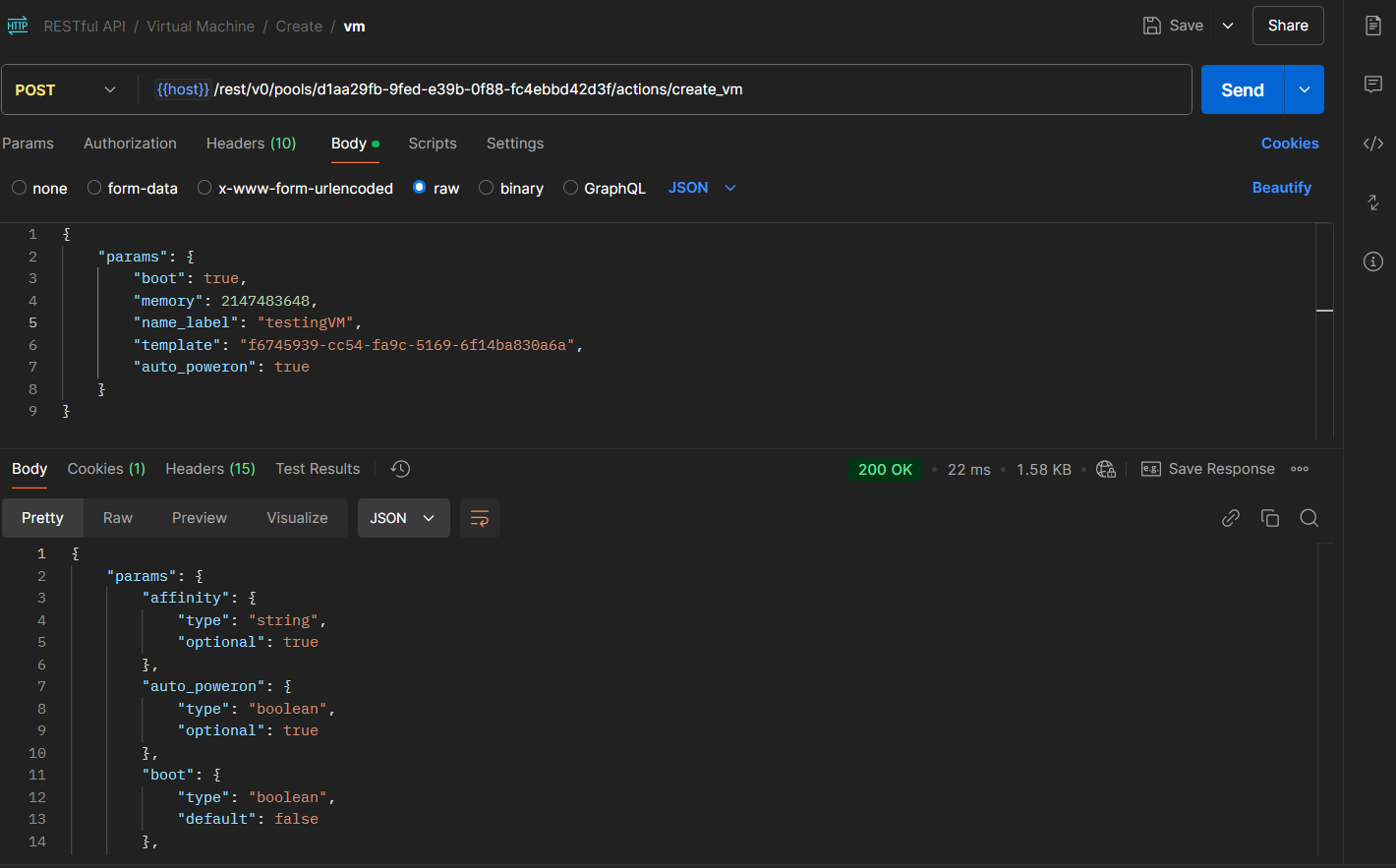Click the vm request name in breadcrumb
This screenshot has width=1396, height=868.
click(x=354, y=27)
